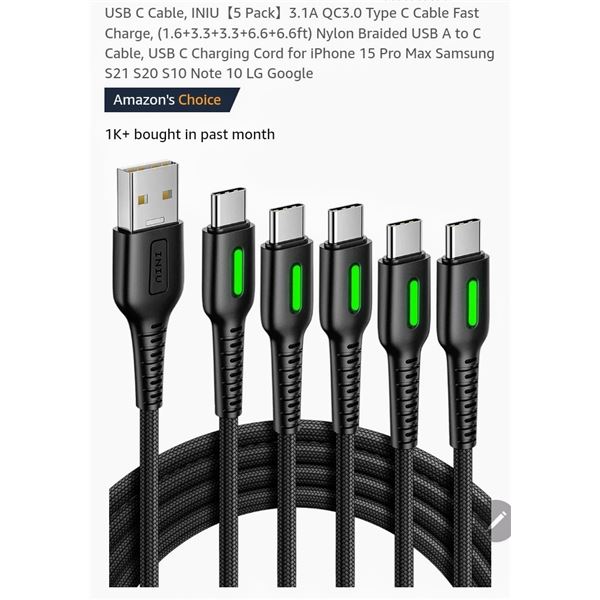Click the fifth USB-C connector's green LED
Screen dimensions: 600x600
click(473, 303)
